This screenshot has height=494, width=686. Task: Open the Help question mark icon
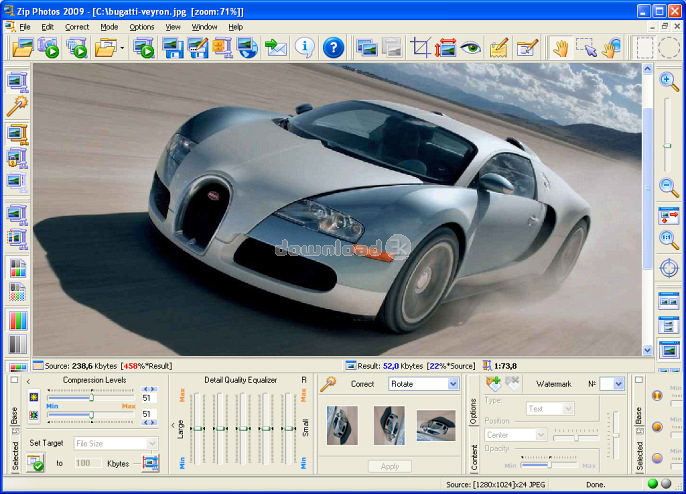click(x=333, y=47)
